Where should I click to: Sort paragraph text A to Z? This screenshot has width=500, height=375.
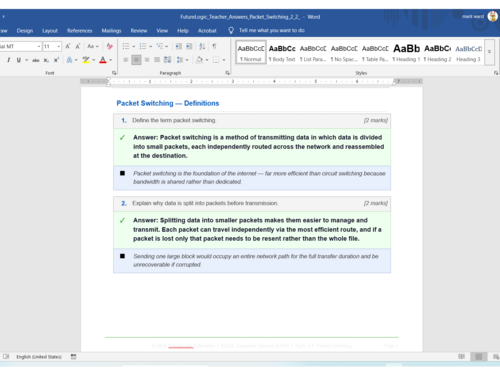(x=202, y=46)
